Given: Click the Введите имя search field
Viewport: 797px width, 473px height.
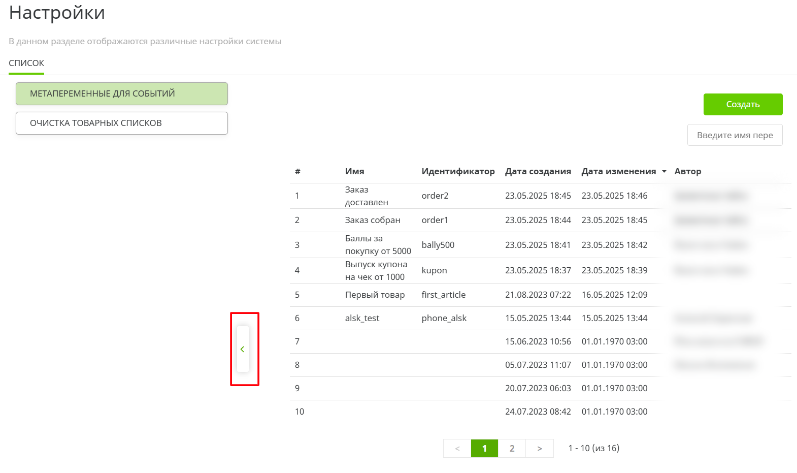Looking at the screenshot, I should (x=734, y=135).
